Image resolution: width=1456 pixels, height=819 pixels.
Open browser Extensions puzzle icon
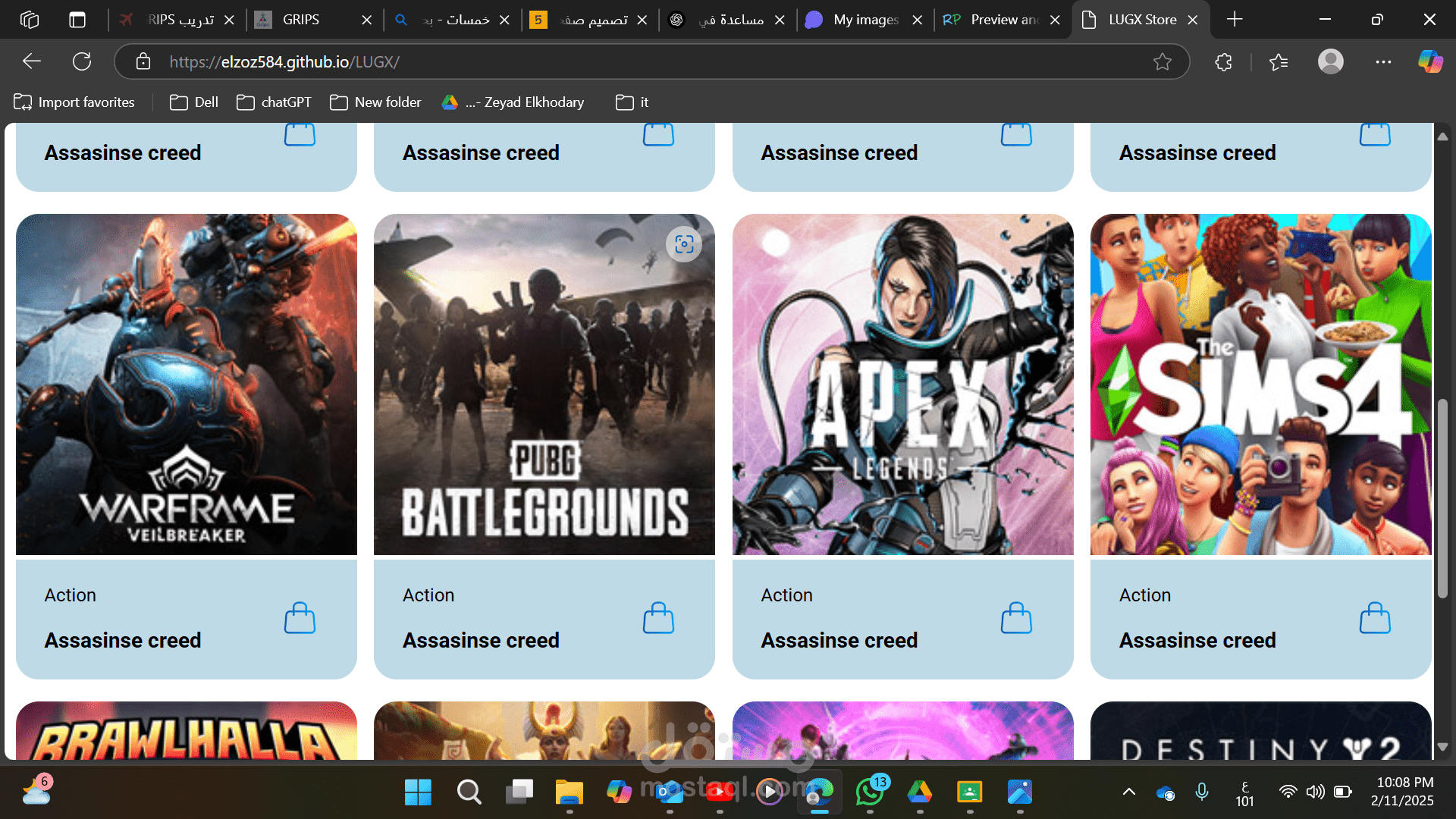click(1223, 62)
